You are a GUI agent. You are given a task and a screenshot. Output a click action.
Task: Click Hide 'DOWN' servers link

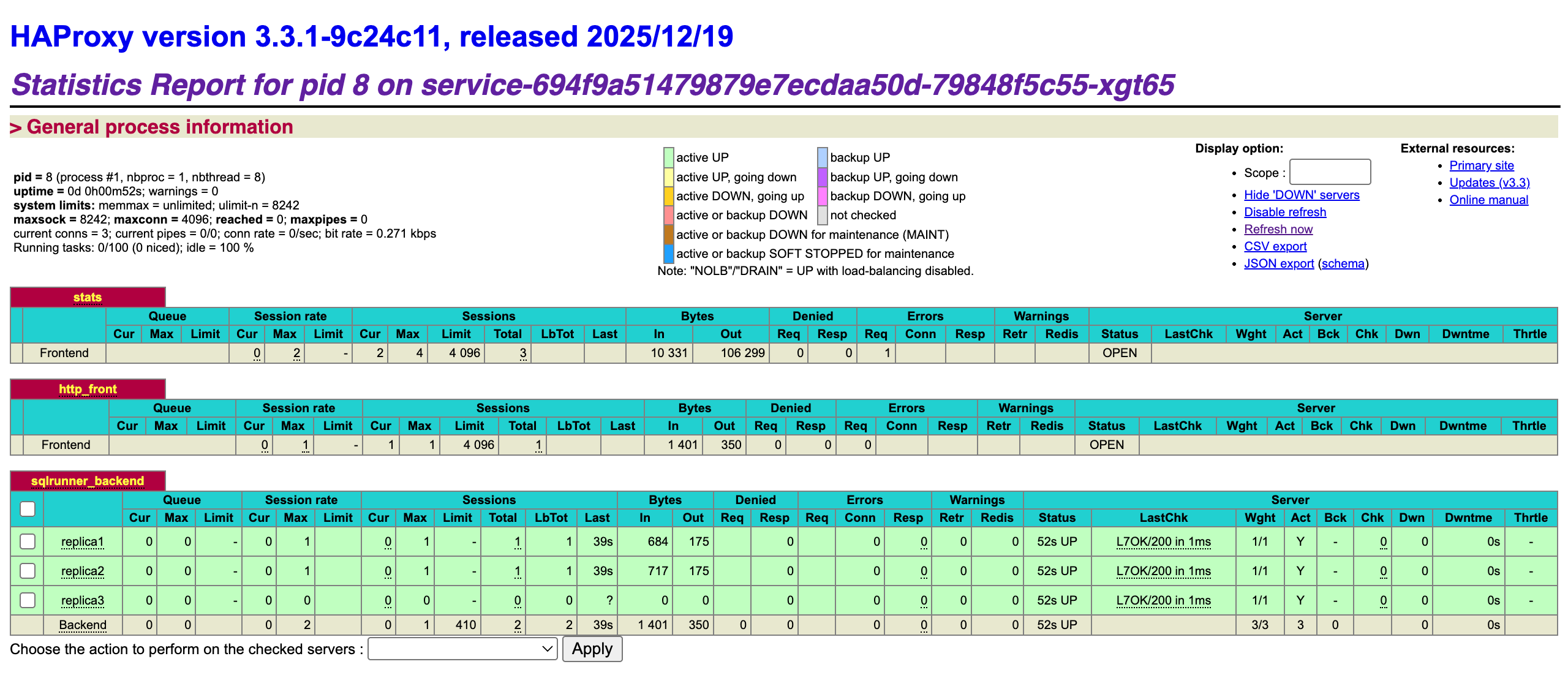[x=1302, y=195]
